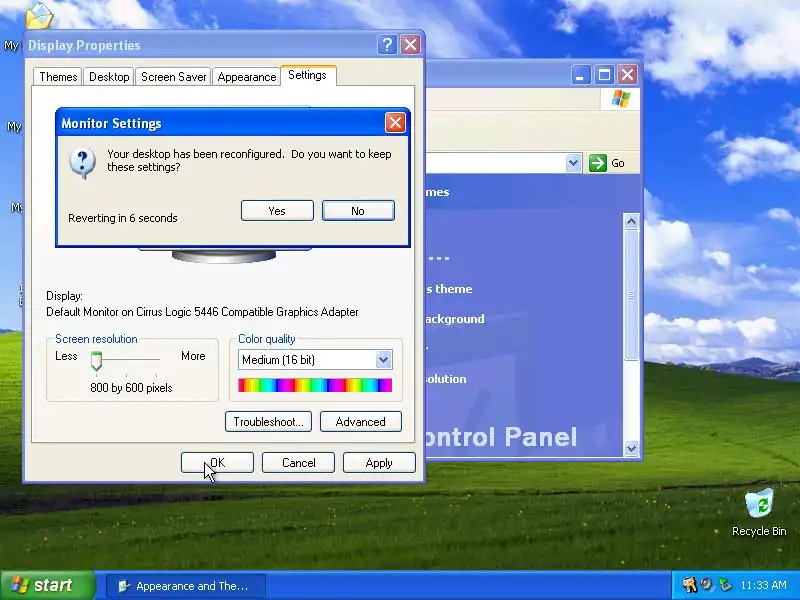Confirm Yes in Monitor Settings dialog
Viewport: 800px width, 600px height.
pyautogui.click(x=277, y=211)
